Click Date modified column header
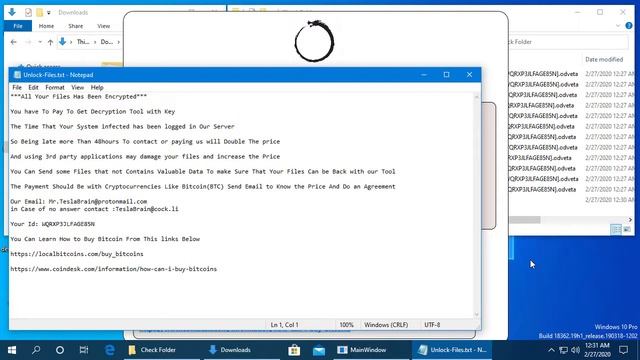This screenshot has height=360, width=640. point(604,59)
